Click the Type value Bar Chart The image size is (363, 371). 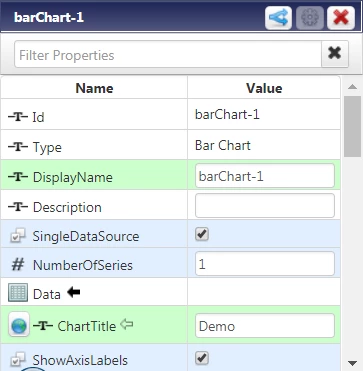coord(223,145)
